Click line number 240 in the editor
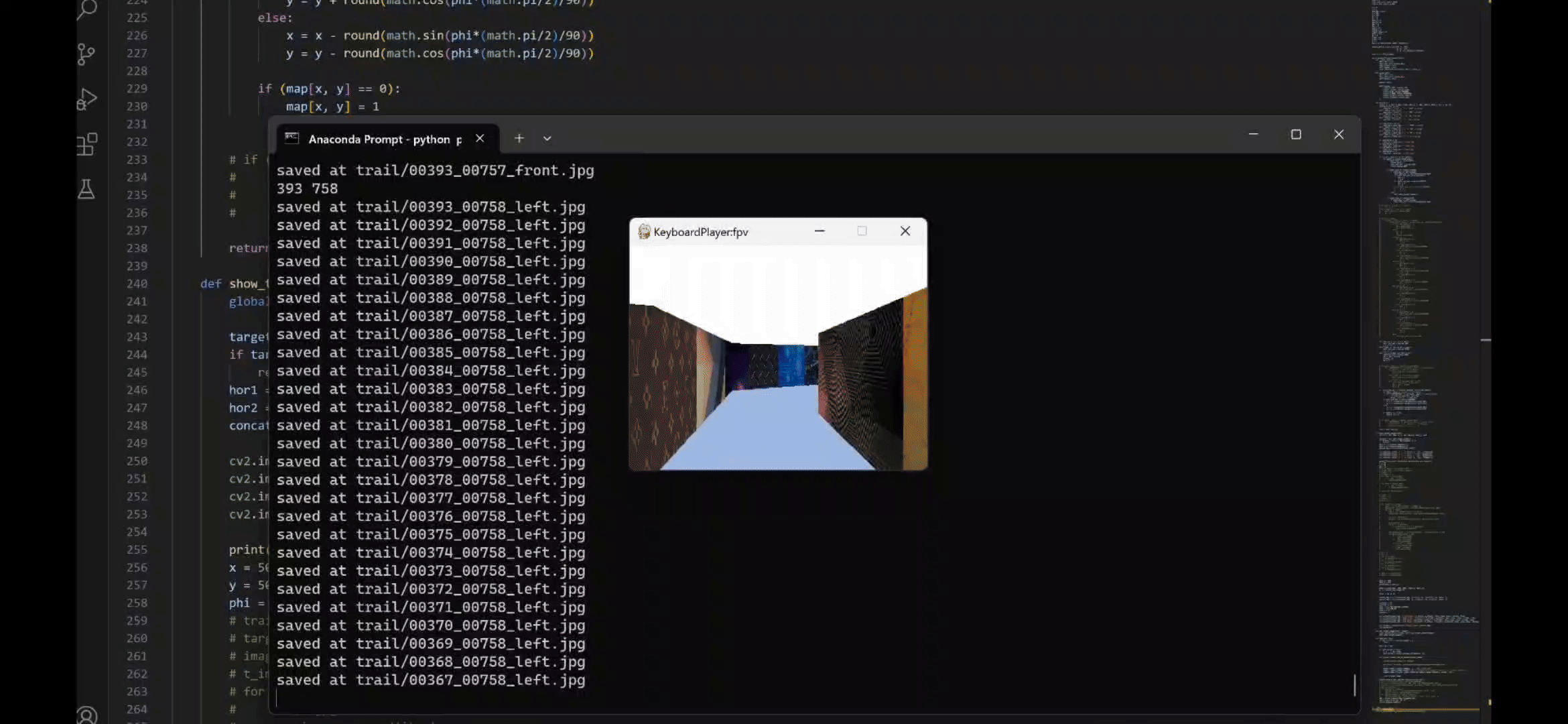Image resolution: width=1568 pixels, height=724 pixels. point(137,284)
